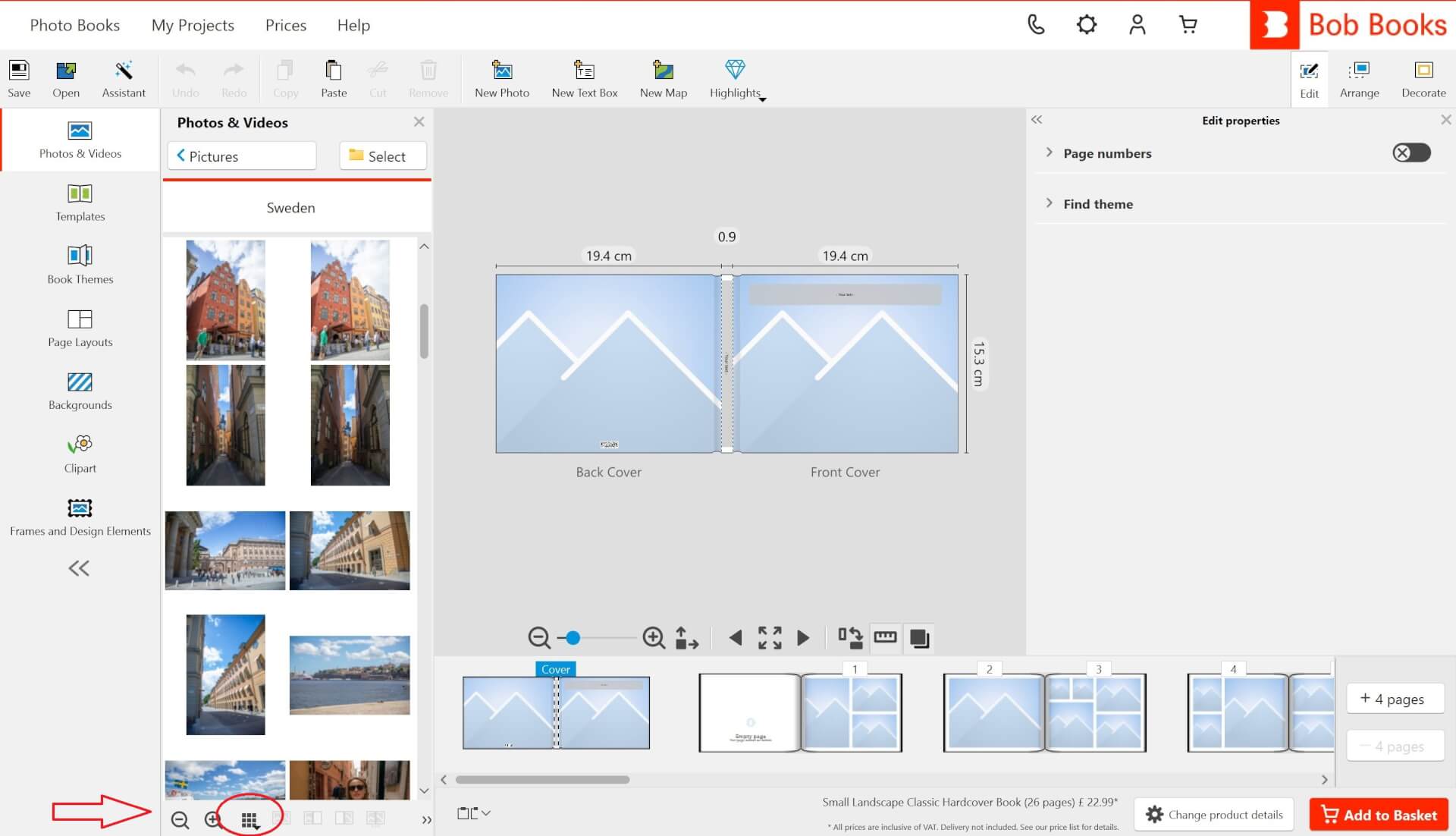Click the fit-to-screen fullscreen icon
The width and height of the screenshot is (1456, 836).
point(770,638)
